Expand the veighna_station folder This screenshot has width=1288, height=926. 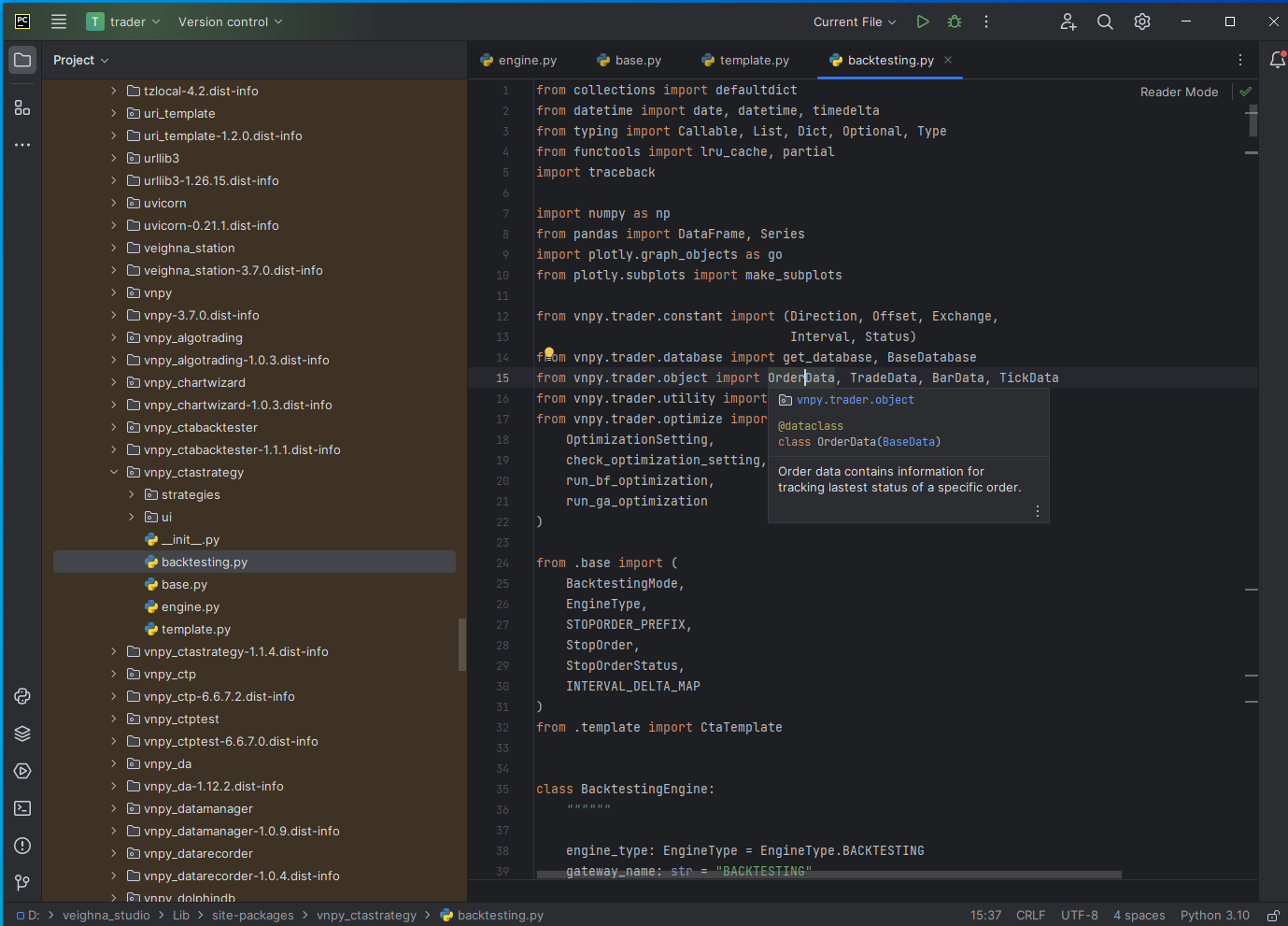tap(114, 248)
